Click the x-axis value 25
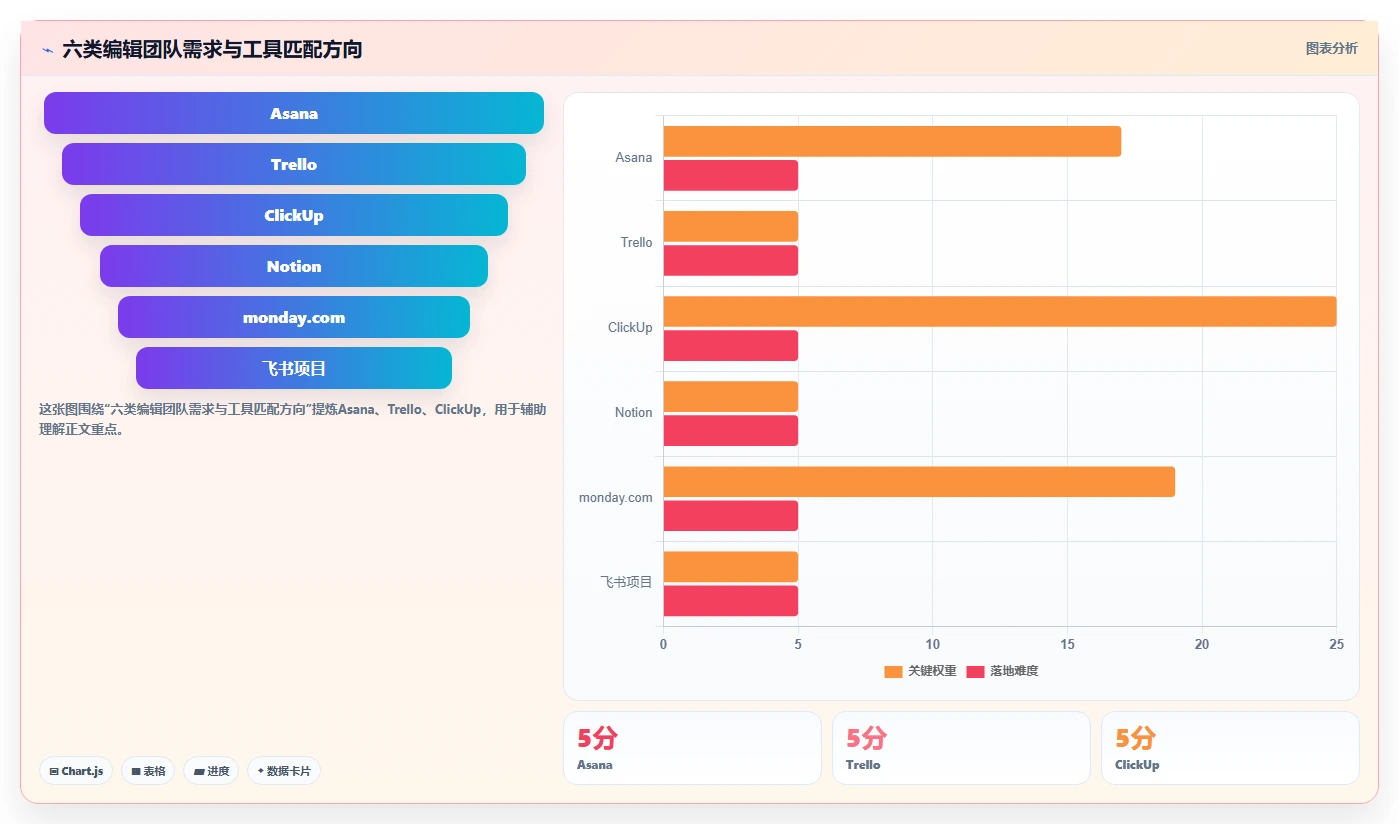1399x824 pixels. coord(1336,644)
